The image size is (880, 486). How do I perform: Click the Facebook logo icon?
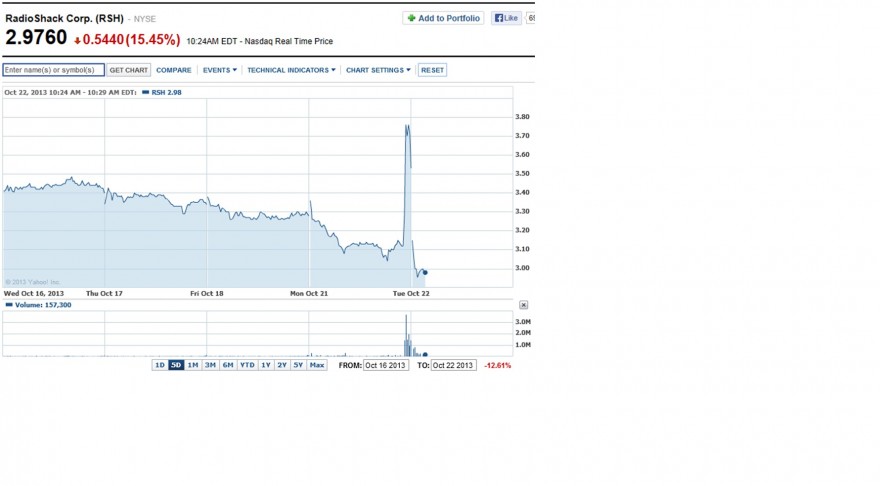coord(498,18)
